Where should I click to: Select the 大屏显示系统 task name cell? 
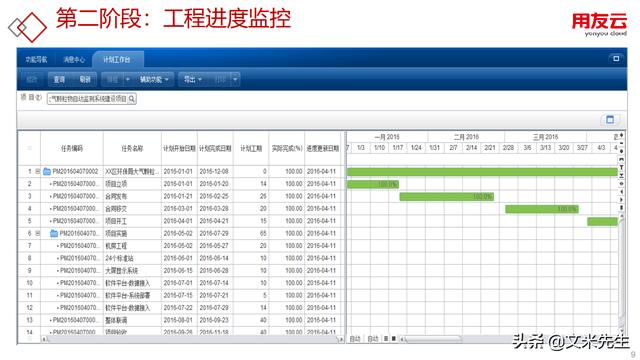pos(132,271)
